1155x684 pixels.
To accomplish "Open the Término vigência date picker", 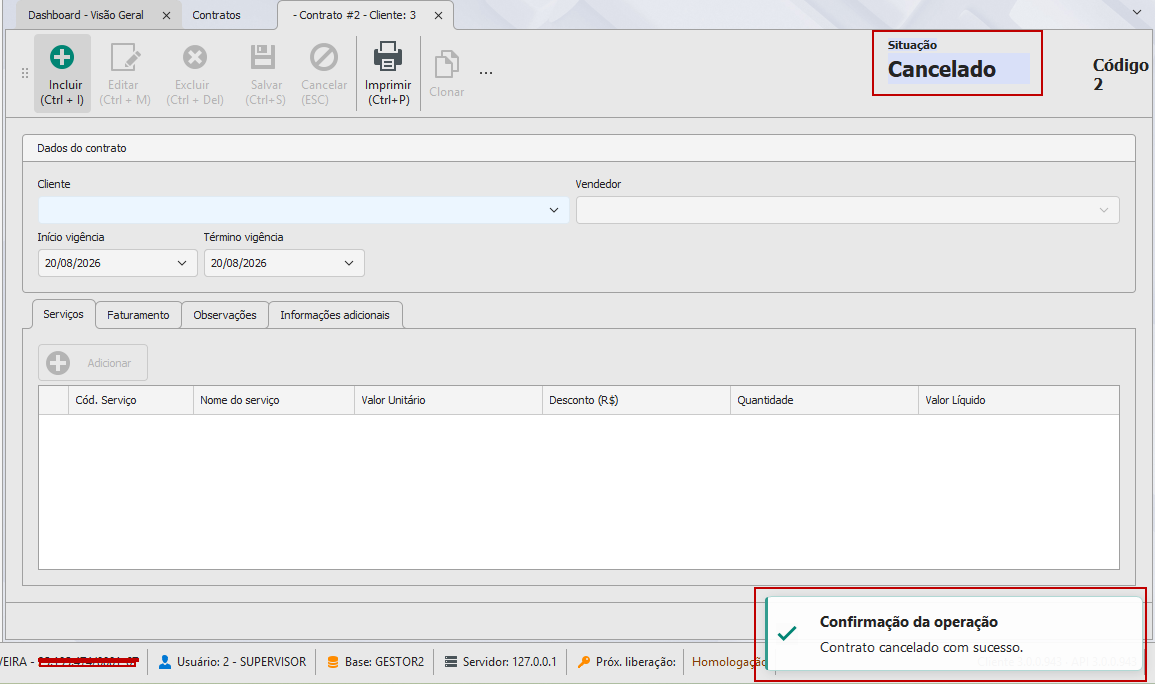I will pyautogui.click(x=349, y=263).
